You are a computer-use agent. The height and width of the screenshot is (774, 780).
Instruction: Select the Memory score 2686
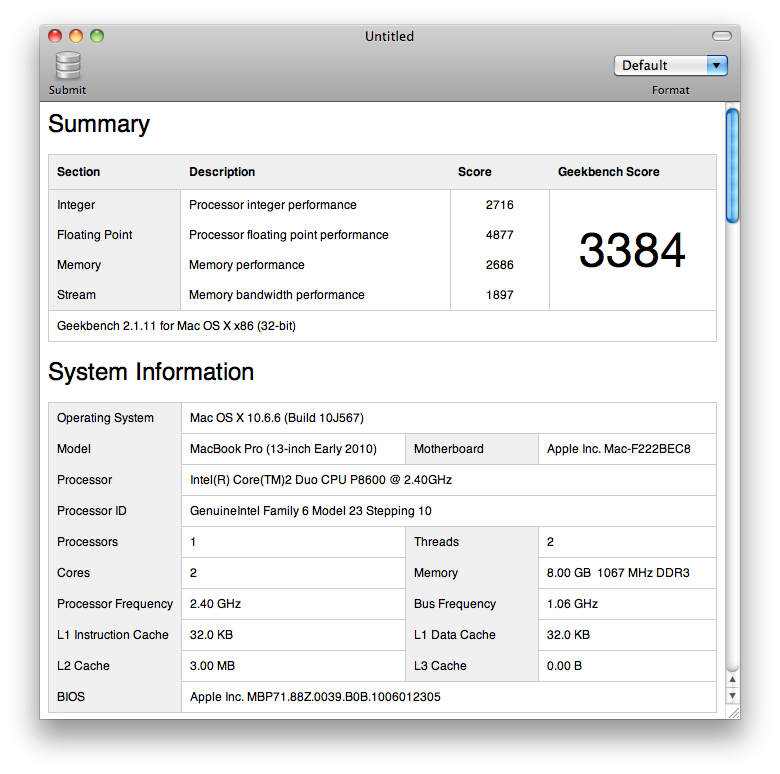pyautogui.click(x=499, y=265)
